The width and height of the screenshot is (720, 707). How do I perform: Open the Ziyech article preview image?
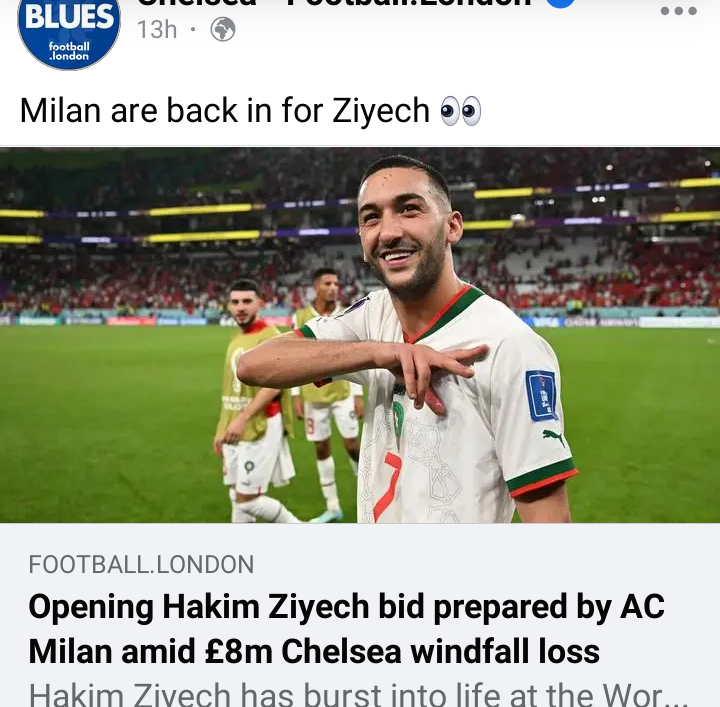click(360, 335)
